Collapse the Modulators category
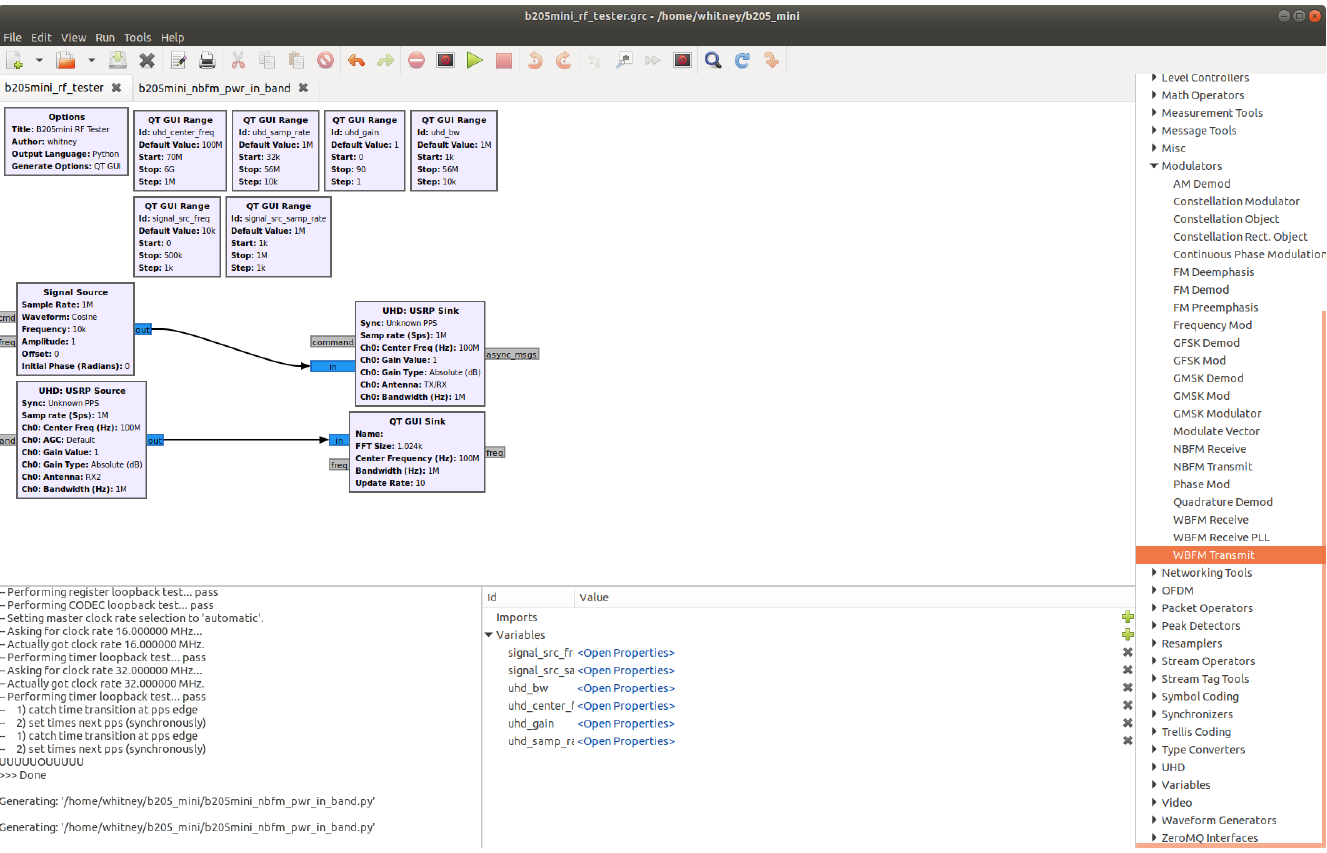Viewport: 1327px width, 853px height. pyautogui.click(x=1154, y=166)
